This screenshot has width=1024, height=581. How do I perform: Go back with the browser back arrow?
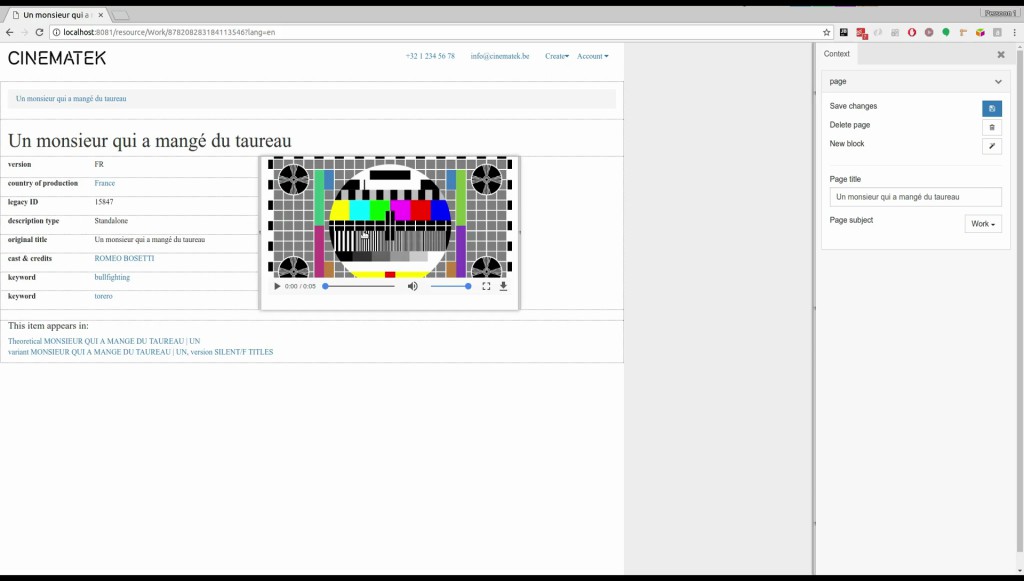[x=9, y=32]
